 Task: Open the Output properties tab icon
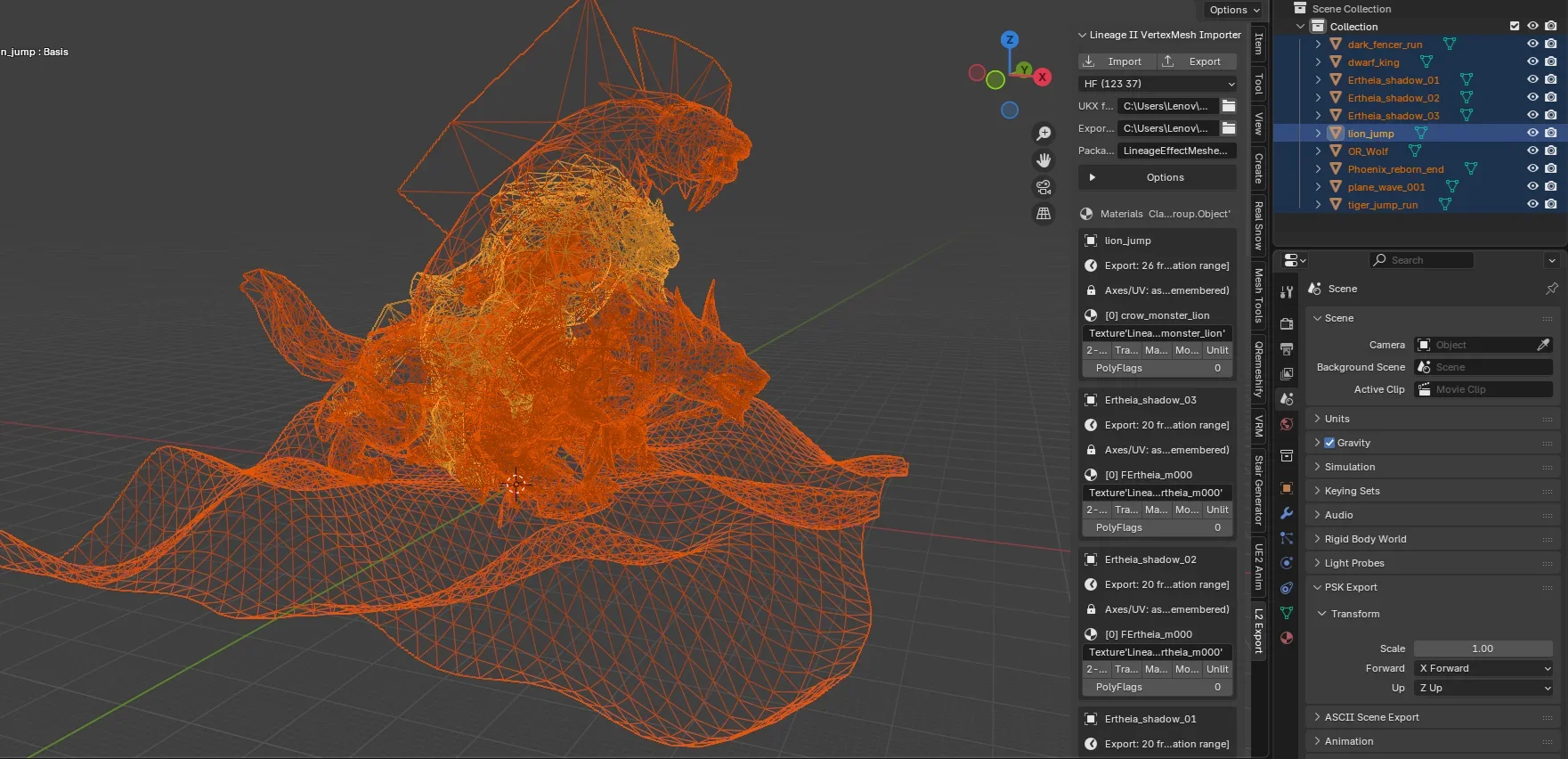(x=1287, y=349)
